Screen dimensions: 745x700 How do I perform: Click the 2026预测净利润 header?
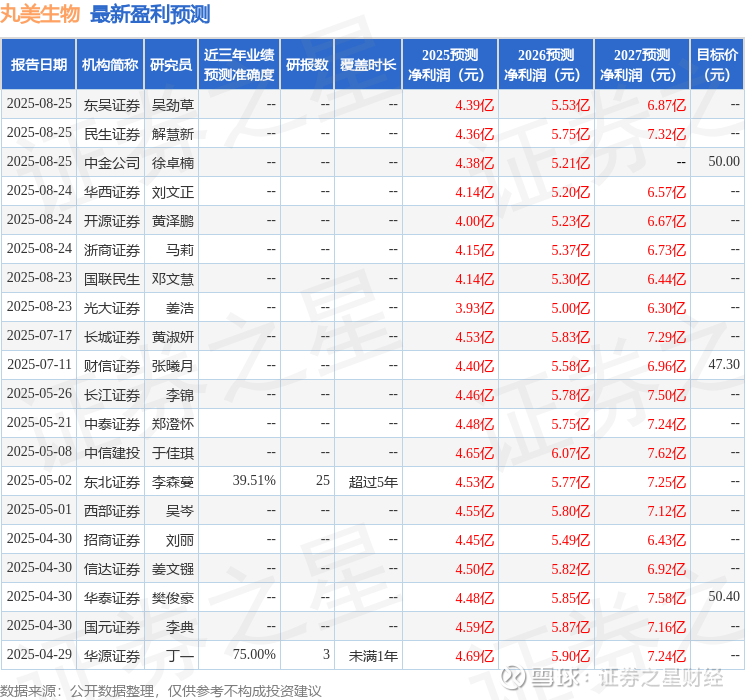coord(546,64)
